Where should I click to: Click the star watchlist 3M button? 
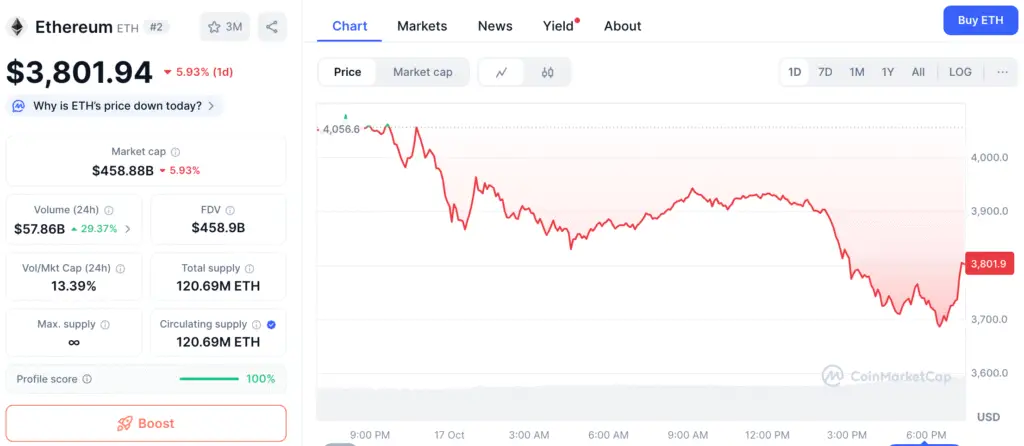pos(225,27)
